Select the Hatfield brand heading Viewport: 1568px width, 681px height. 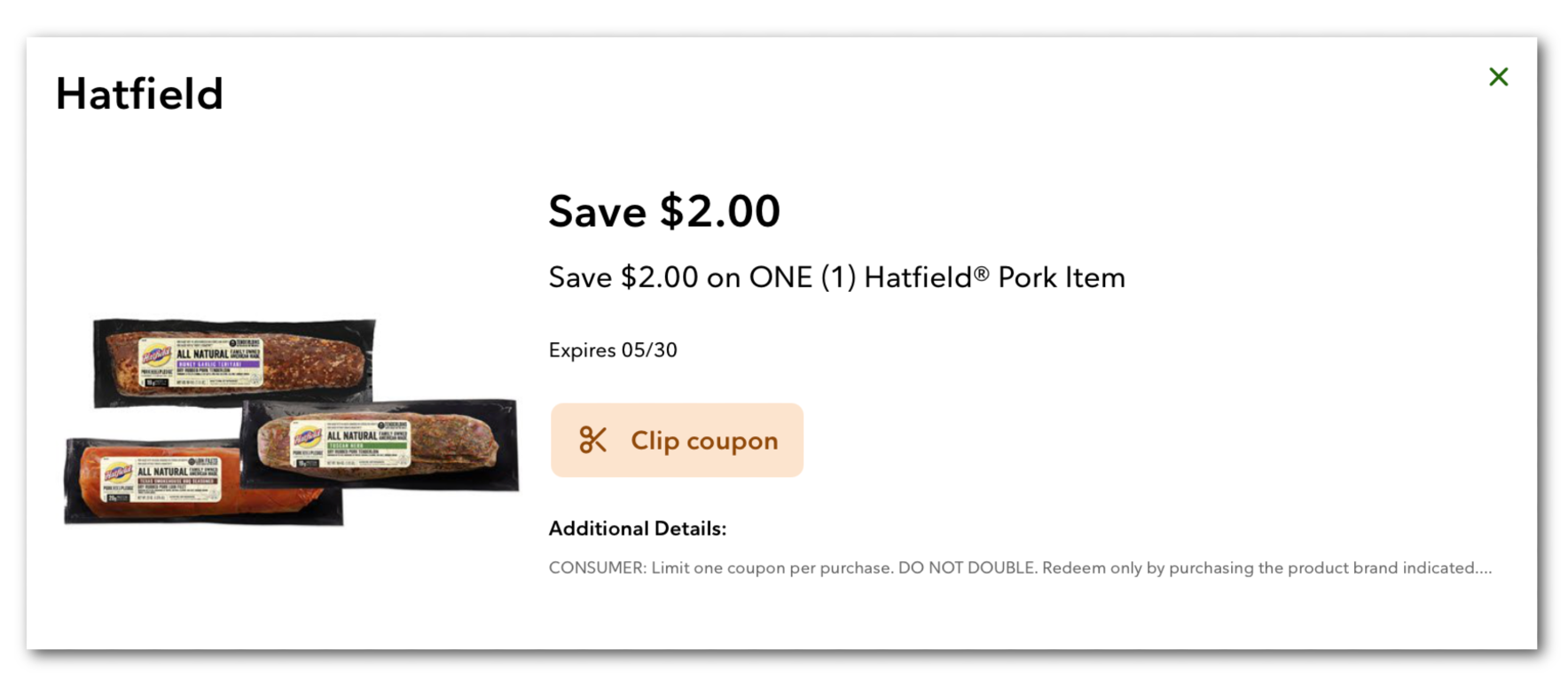pyautogui.click(x=139, y=92)
